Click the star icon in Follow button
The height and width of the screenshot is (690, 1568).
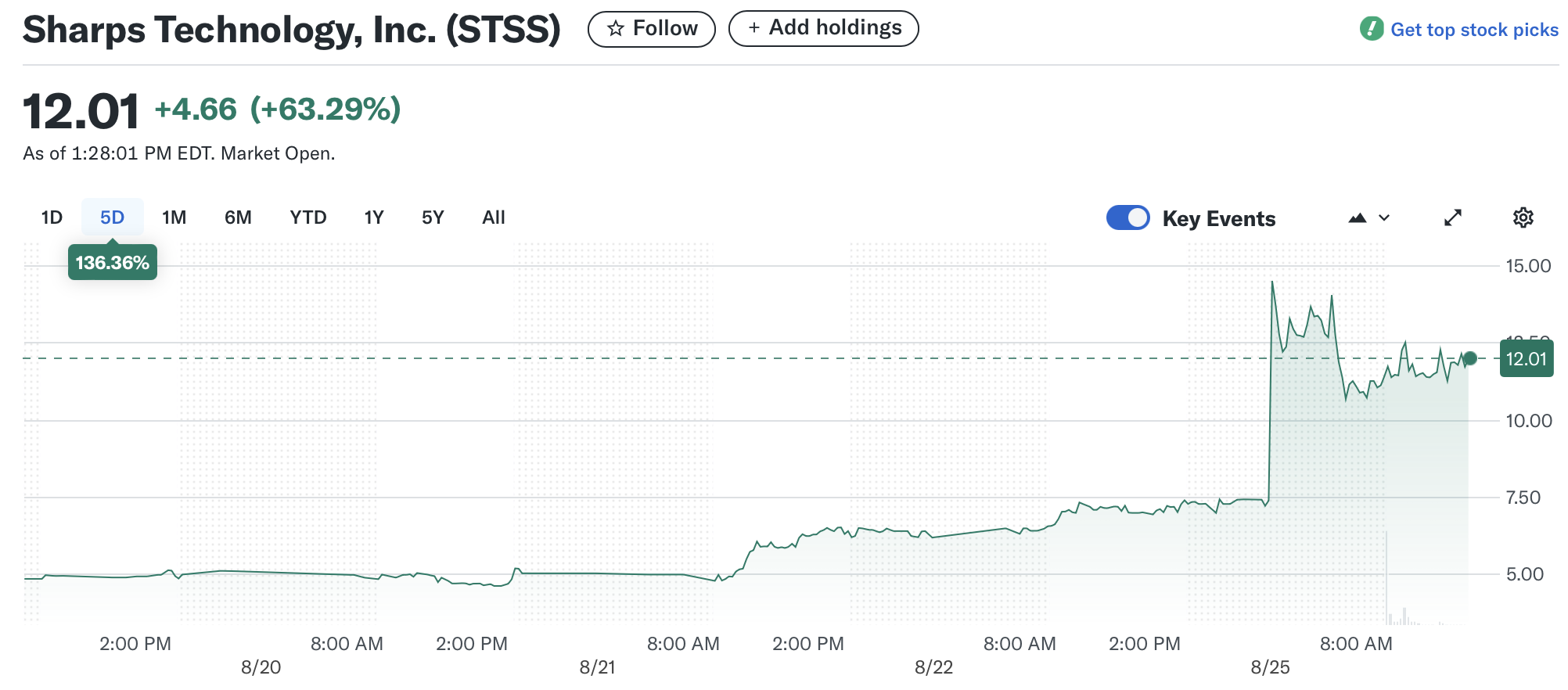pos(616,29)
